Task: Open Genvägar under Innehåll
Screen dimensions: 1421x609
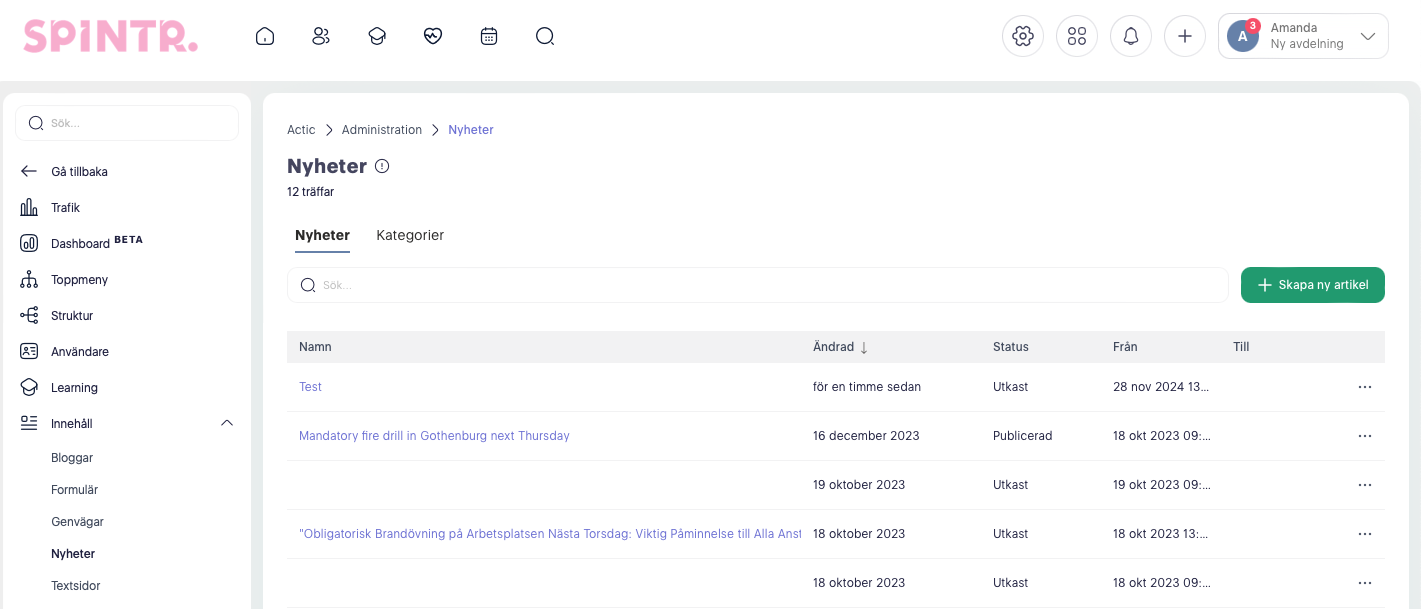Action: tap(77, 522)
